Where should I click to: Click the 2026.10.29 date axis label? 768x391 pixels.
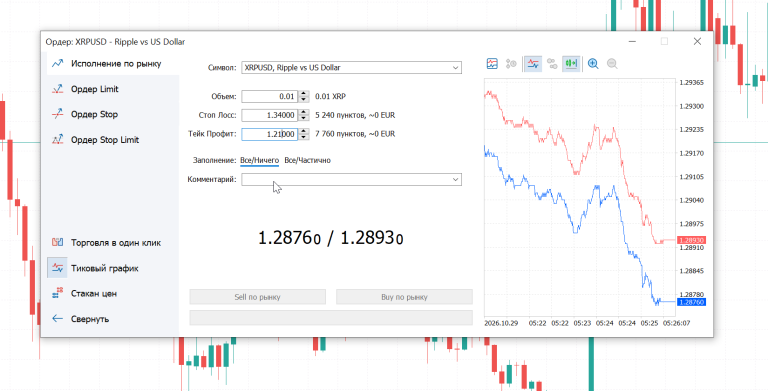[x=501, y=323]
